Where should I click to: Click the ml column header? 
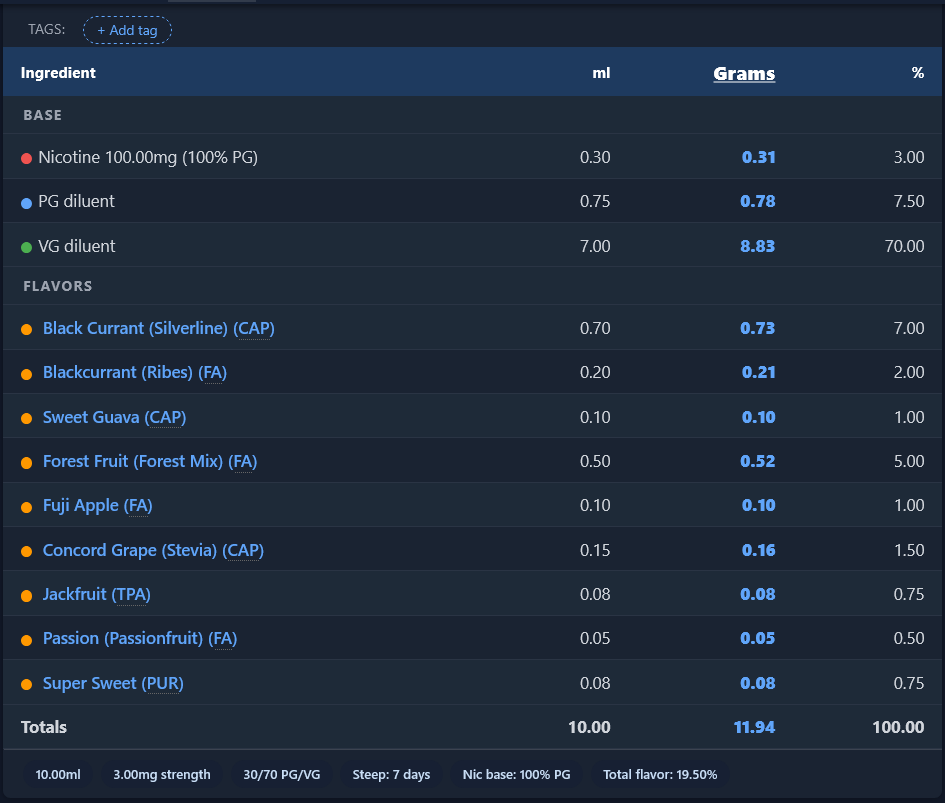(601, 73)
